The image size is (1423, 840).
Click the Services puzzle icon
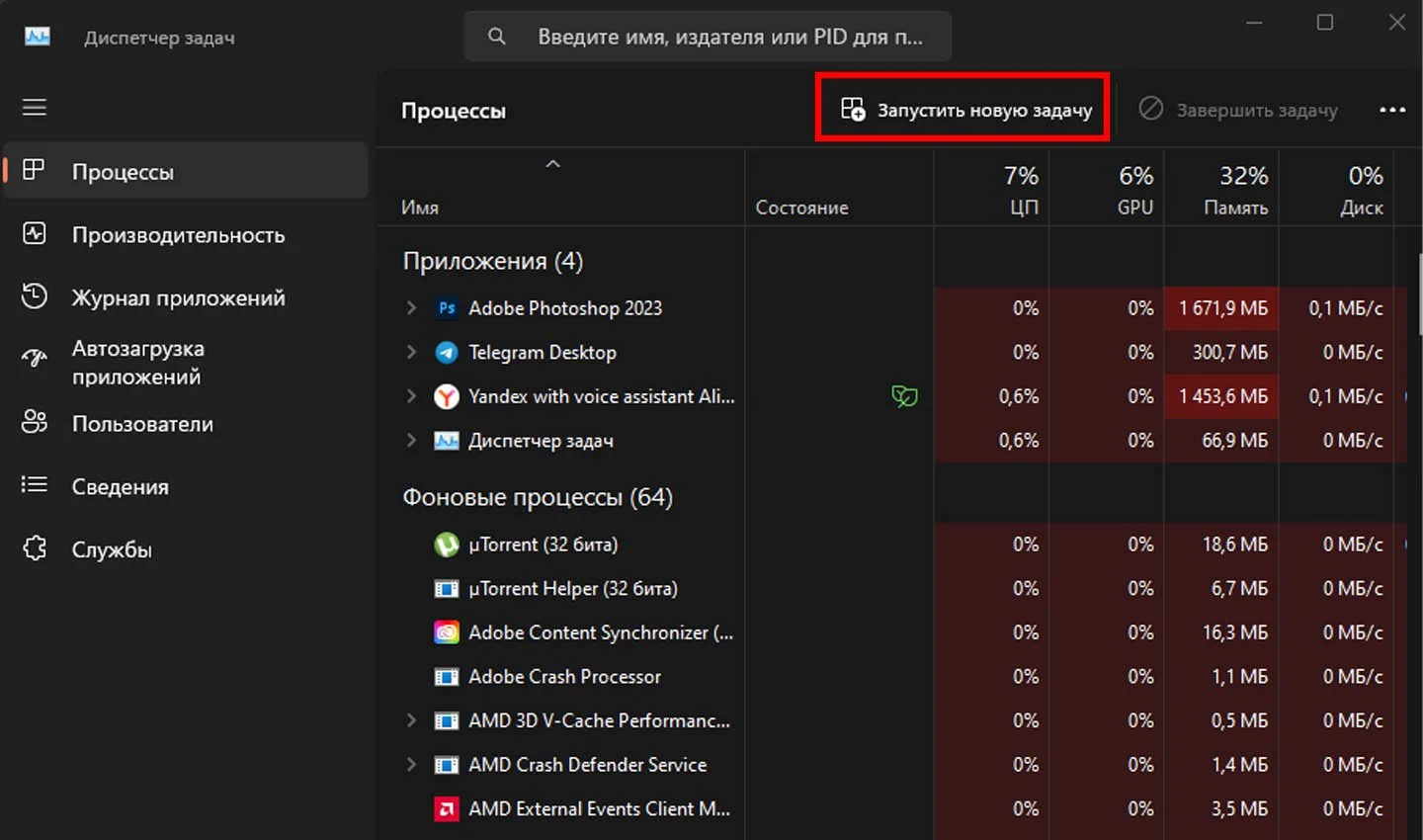35,548
